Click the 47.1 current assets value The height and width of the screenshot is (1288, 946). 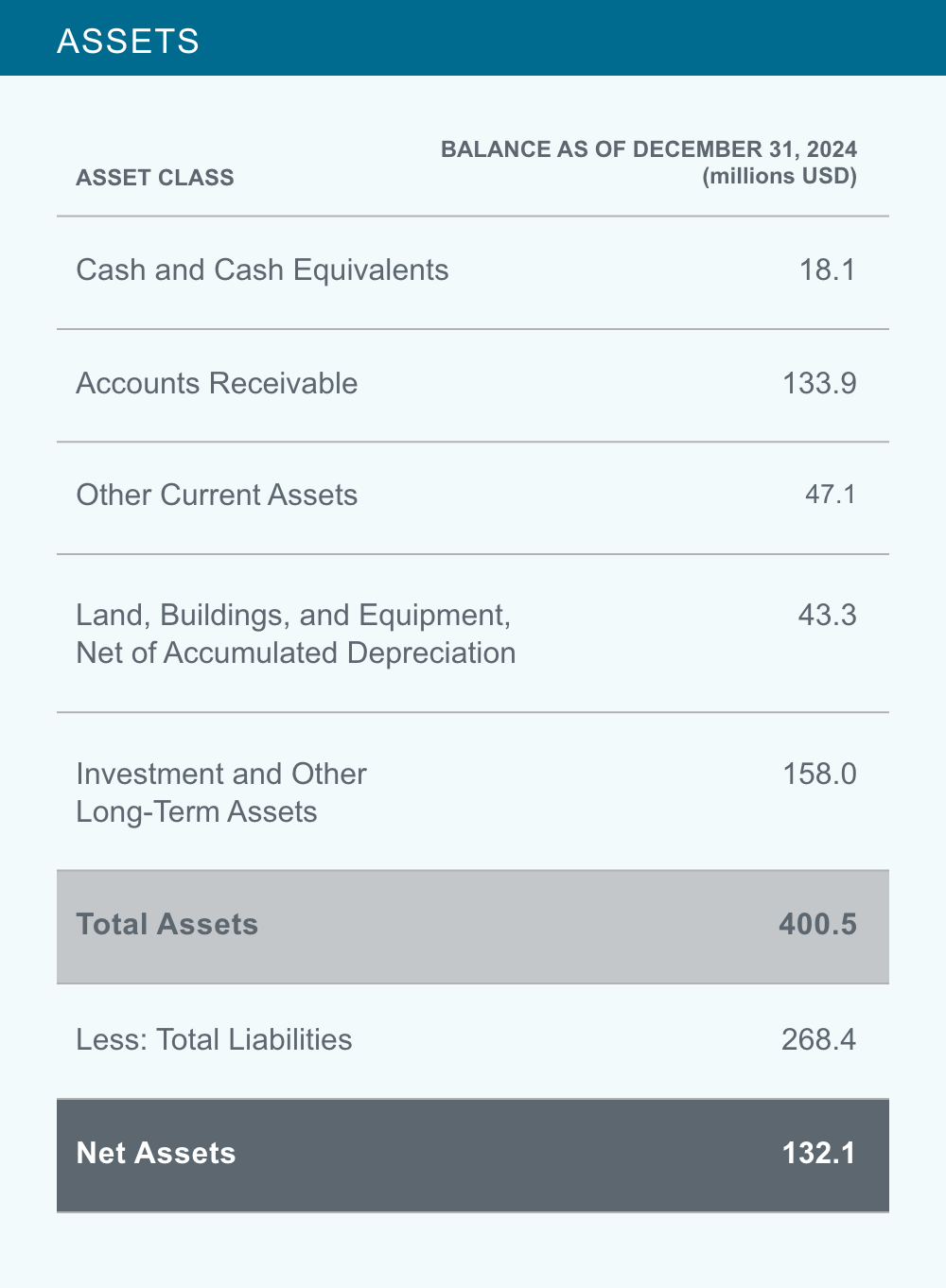pyautogui.click(x=831, y=495)
